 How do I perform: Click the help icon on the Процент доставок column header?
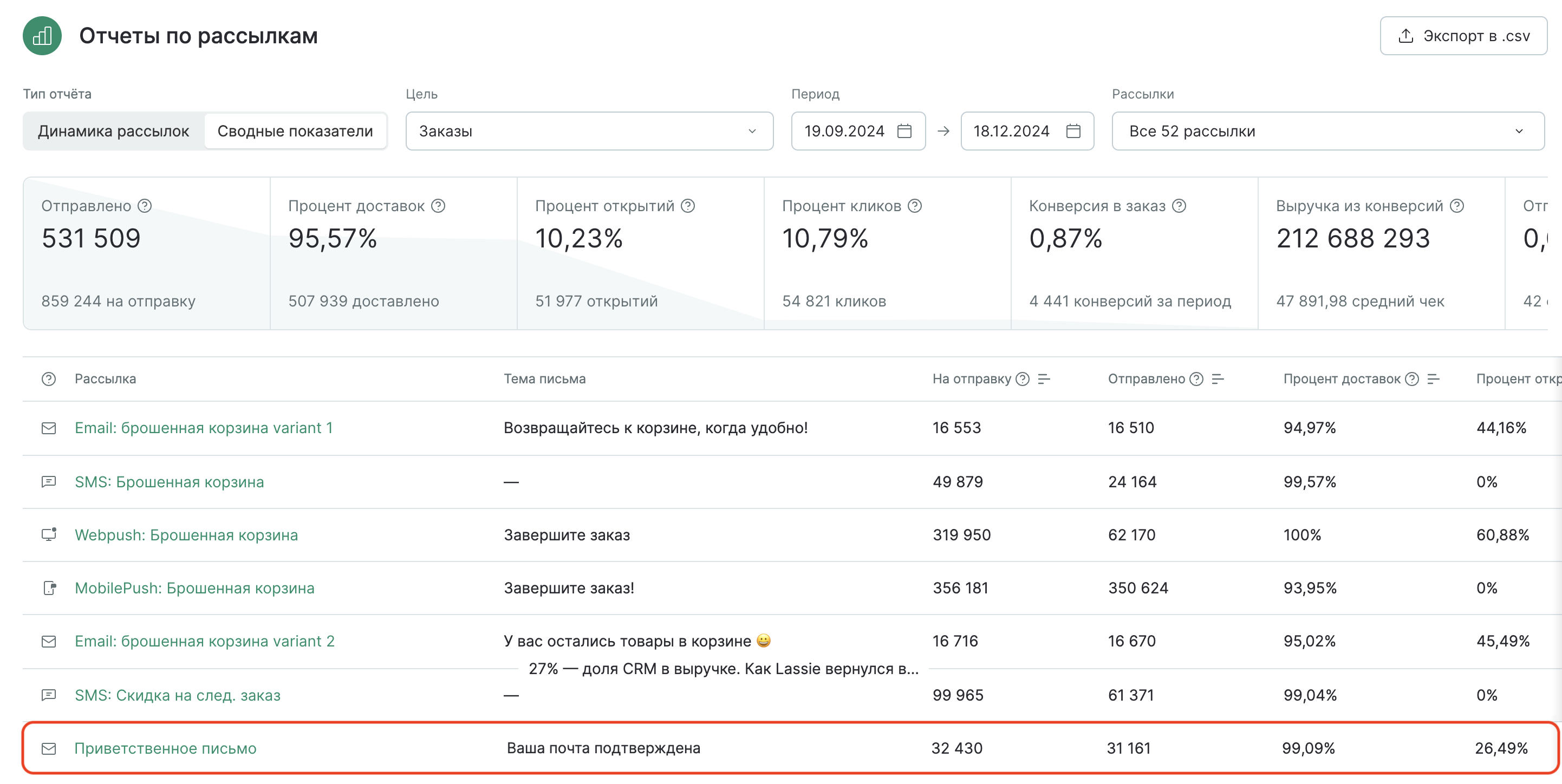[x=1411, y=379]
